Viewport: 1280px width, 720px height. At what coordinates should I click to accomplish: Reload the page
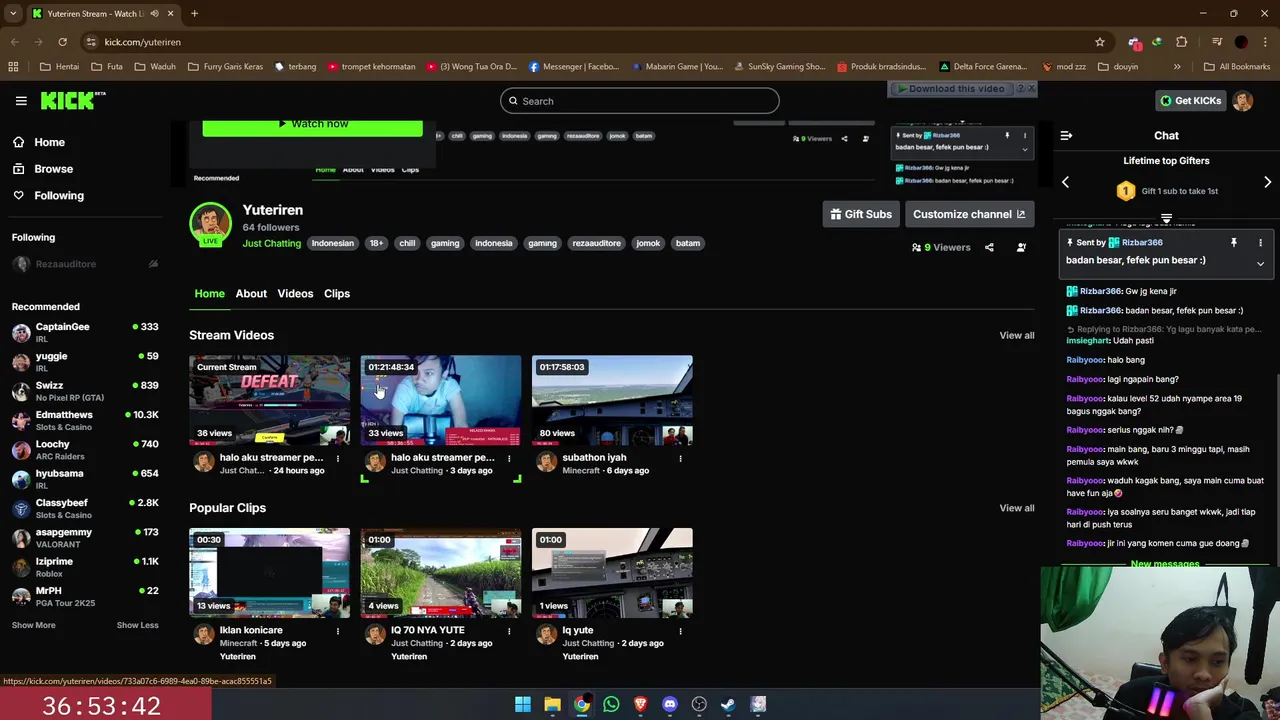[x=62, y=42]
